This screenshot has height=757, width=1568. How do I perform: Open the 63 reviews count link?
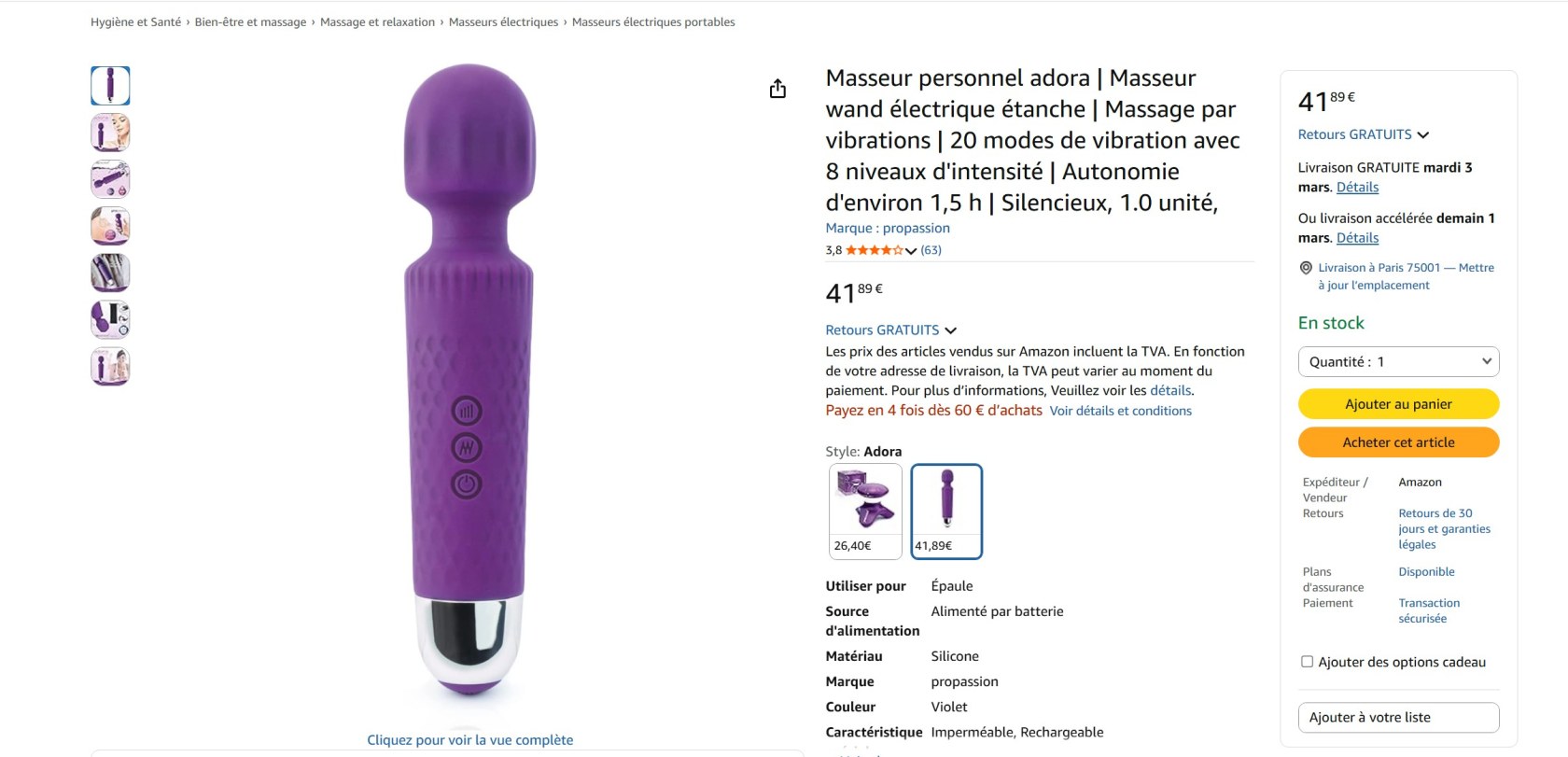pyautogui.click(x=931, y=250)
